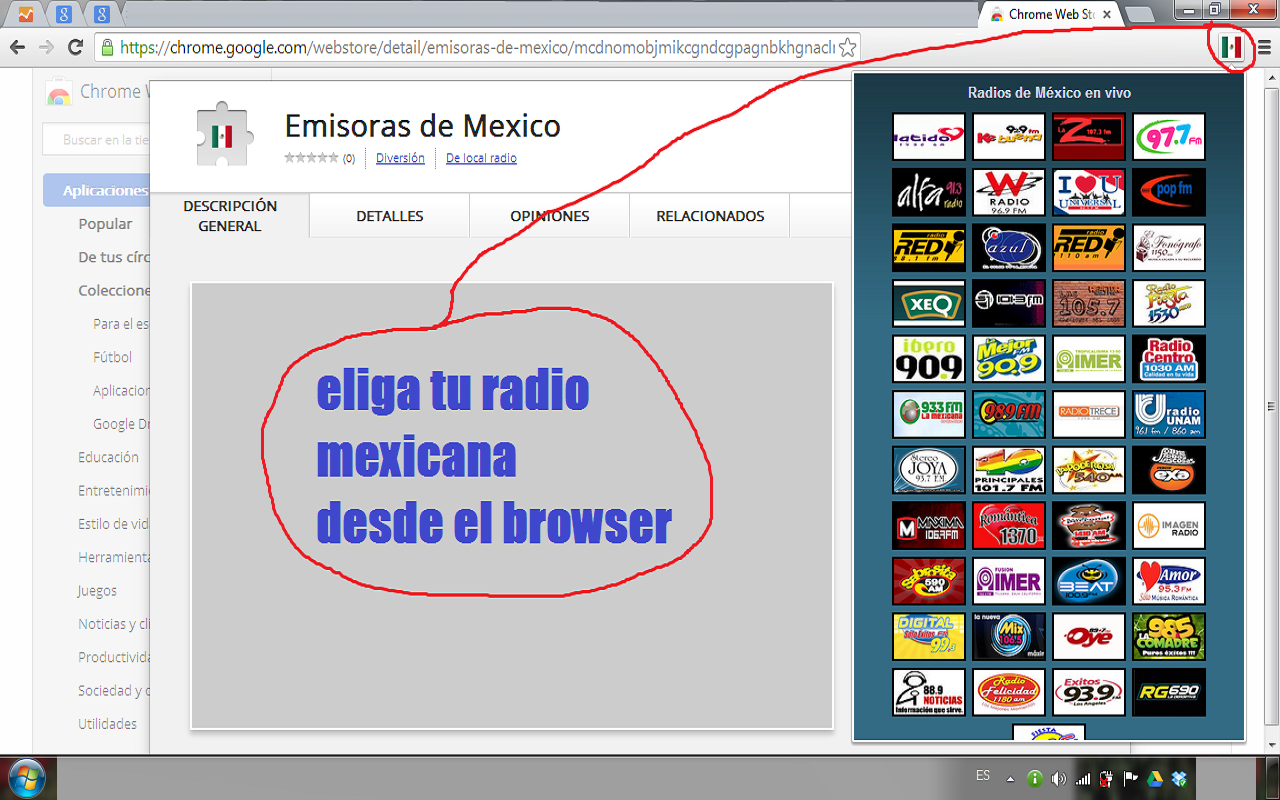Open the Detalles tab

(390, 216)
